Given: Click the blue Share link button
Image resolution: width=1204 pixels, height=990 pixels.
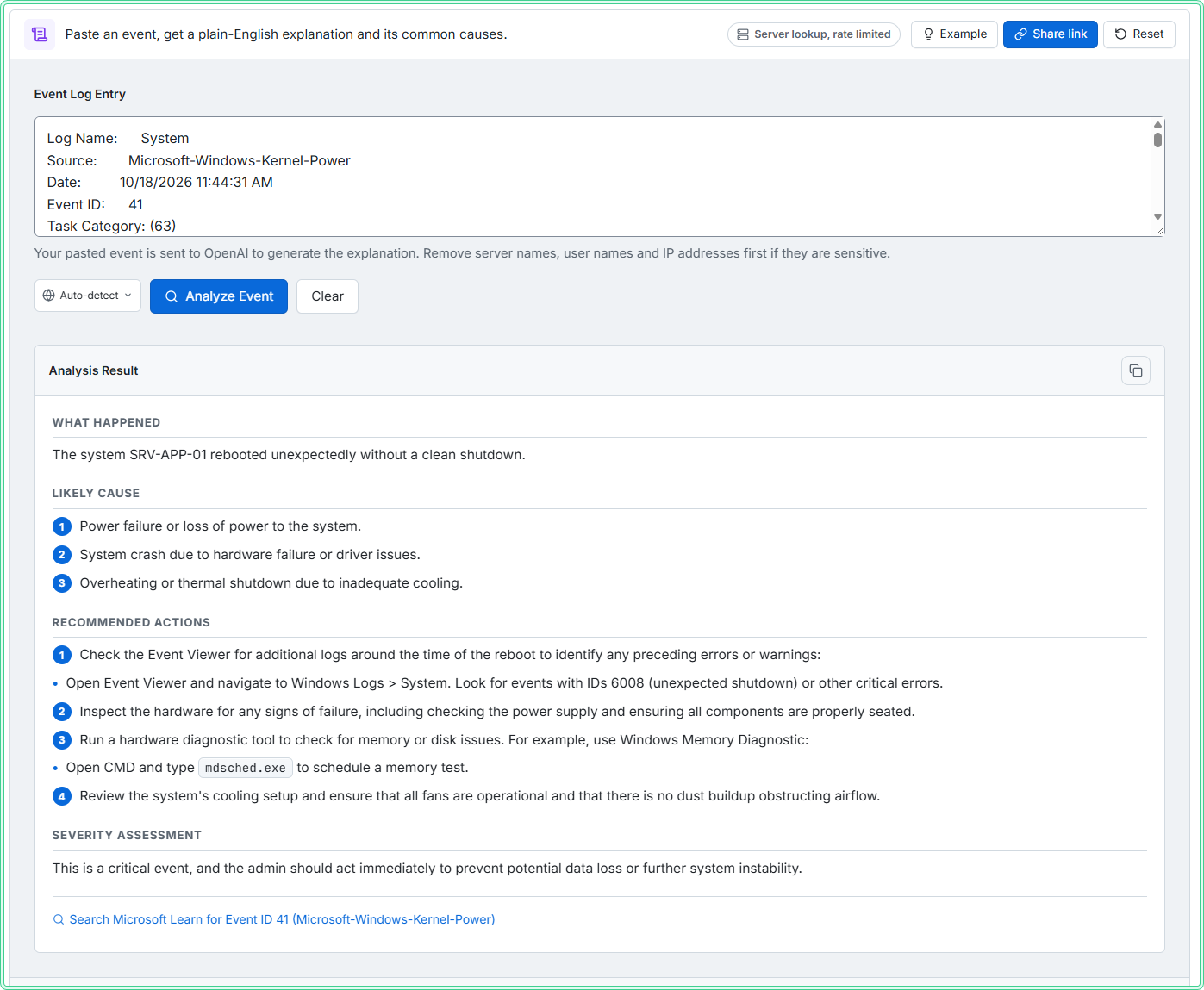Looking at the screenshot, I should [1051, 34].
